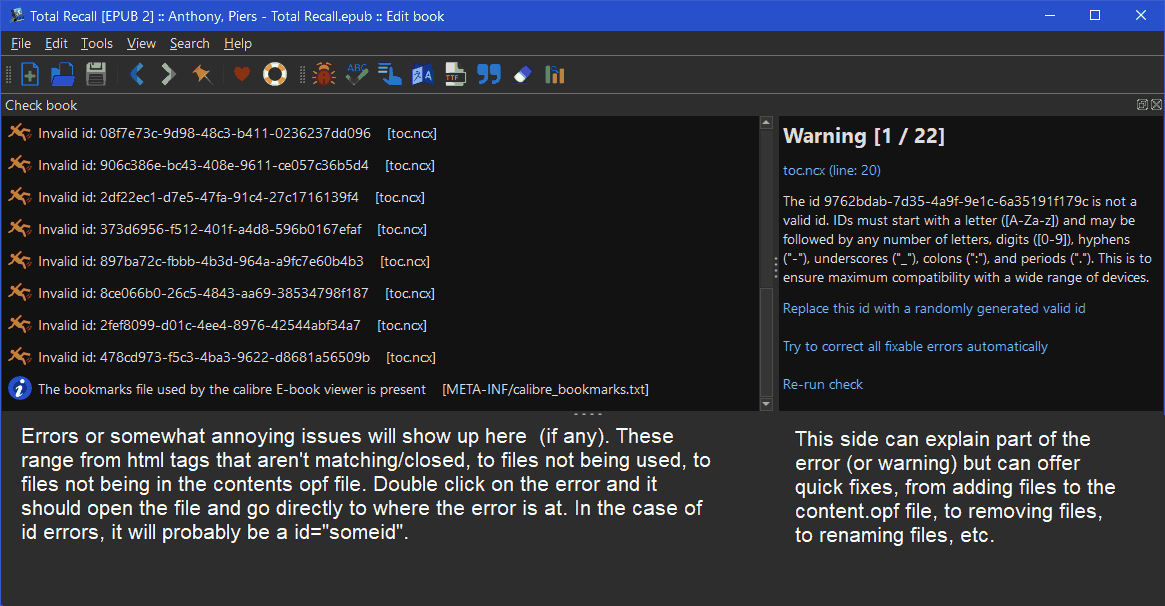This screenshot has width=1165, height=606.
Task: Select warning 'Invalid id: 2fef8099-d01c-4ee4-8976-42544abf34a7'
Action: (379, 325)
